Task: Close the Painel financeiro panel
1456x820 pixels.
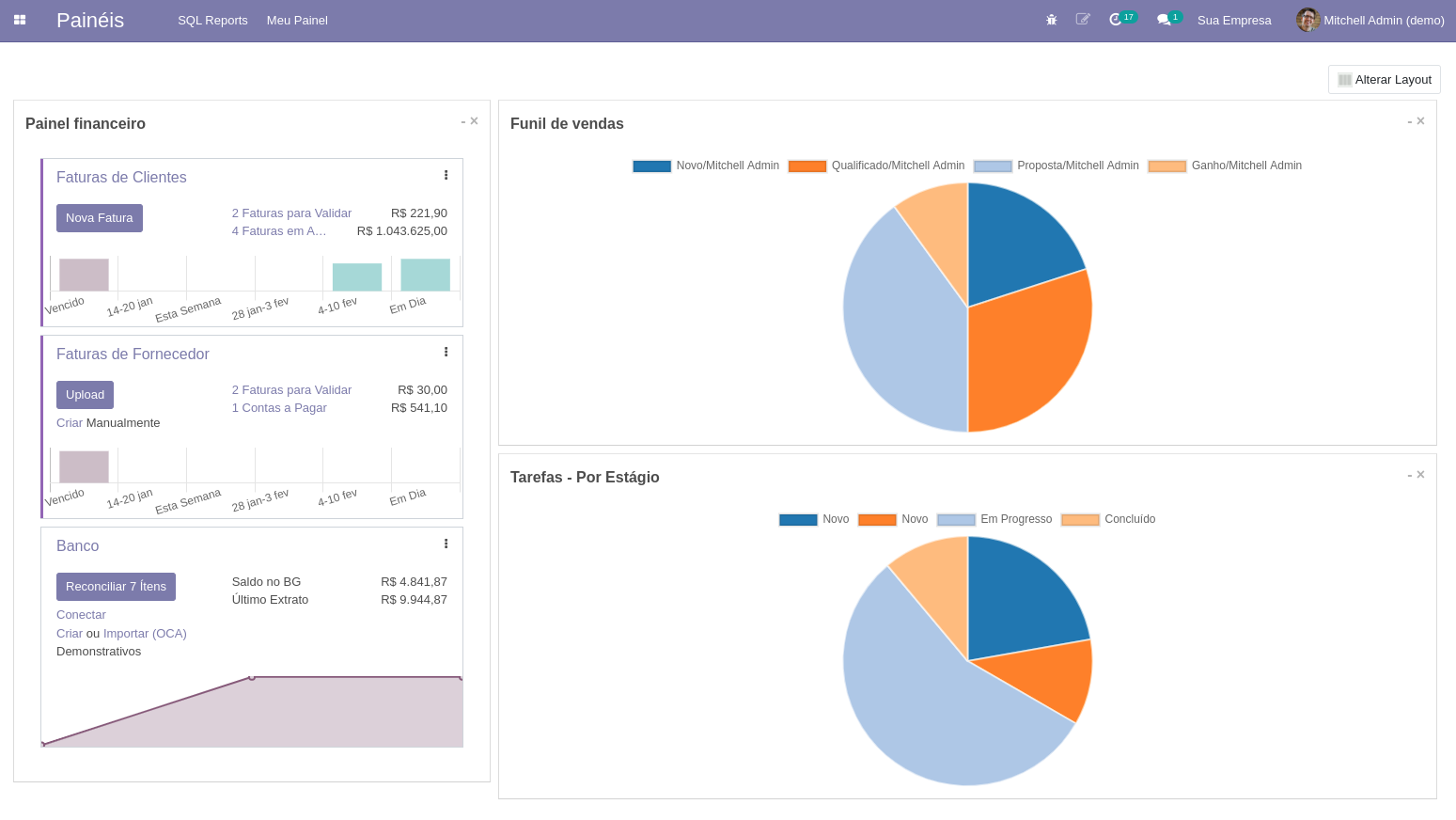Action: pyautogui.click(x=475, y=121)
